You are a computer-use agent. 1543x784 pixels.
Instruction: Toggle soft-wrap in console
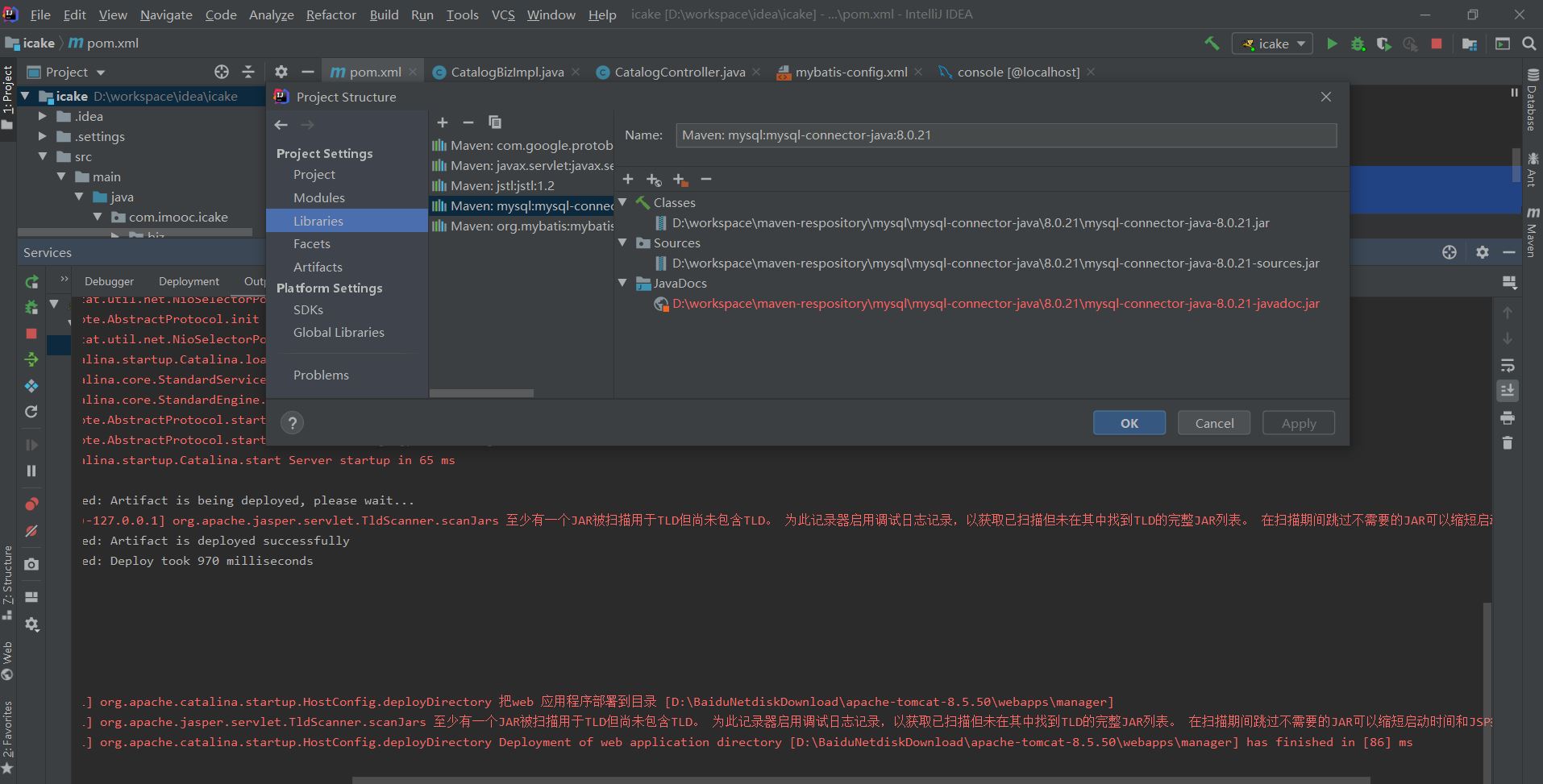[x=1508, y=365]
